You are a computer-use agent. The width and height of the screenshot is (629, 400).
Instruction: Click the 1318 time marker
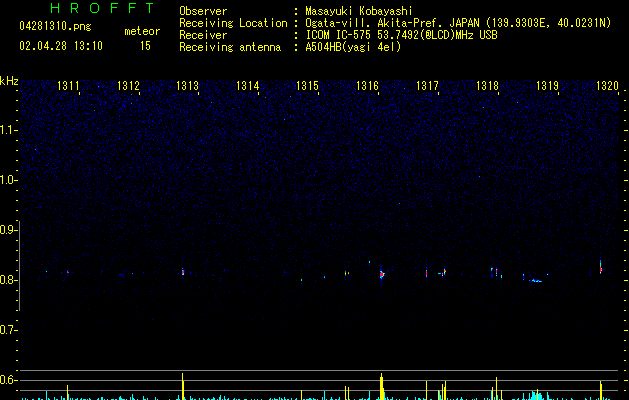coord(487,86)
